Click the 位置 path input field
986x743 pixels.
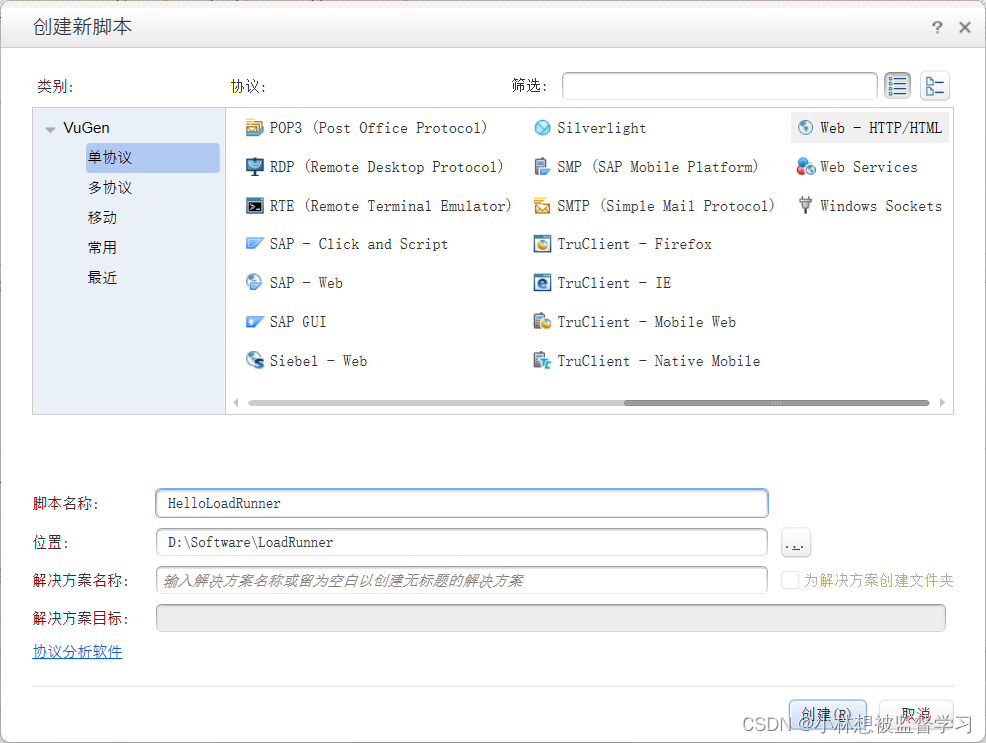pos(462,542)
